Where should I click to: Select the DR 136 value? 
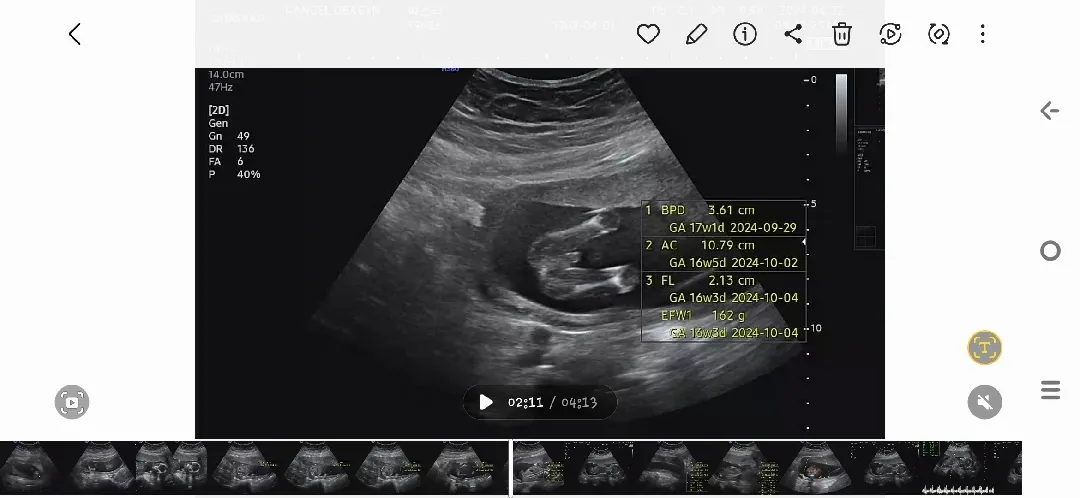231,149
